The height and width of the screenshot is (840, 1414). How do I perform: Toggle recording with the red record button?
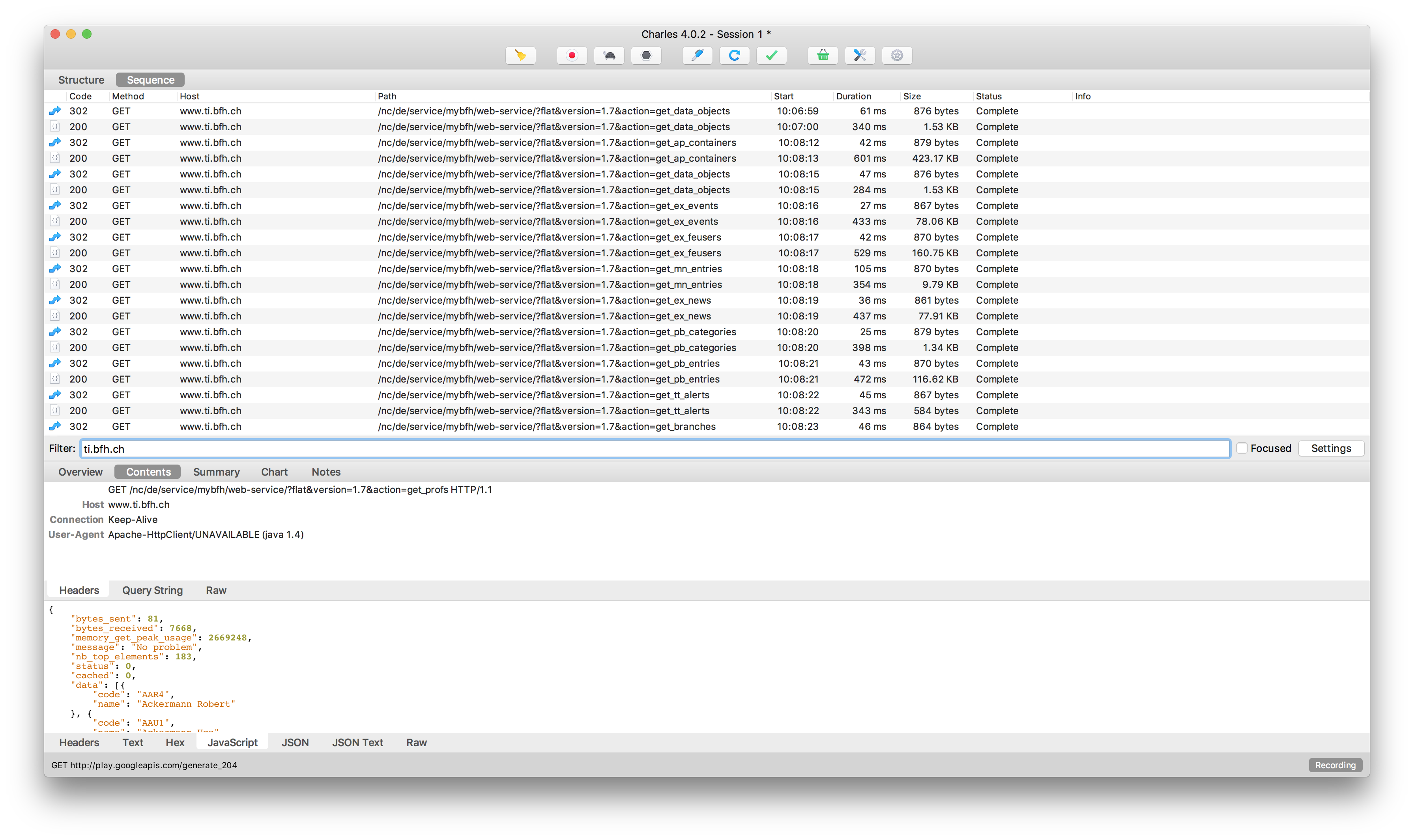tap(571, 56)
